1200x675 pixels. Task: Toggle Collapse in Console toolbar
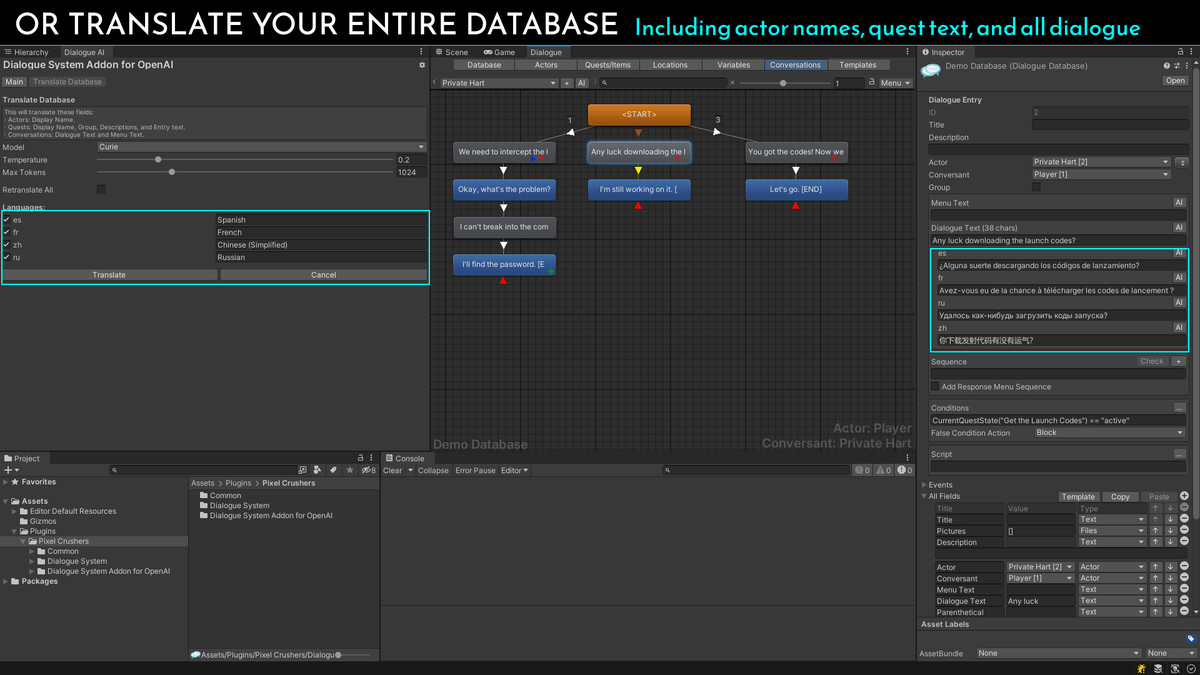pyautogui.click(x=433, y=470)
